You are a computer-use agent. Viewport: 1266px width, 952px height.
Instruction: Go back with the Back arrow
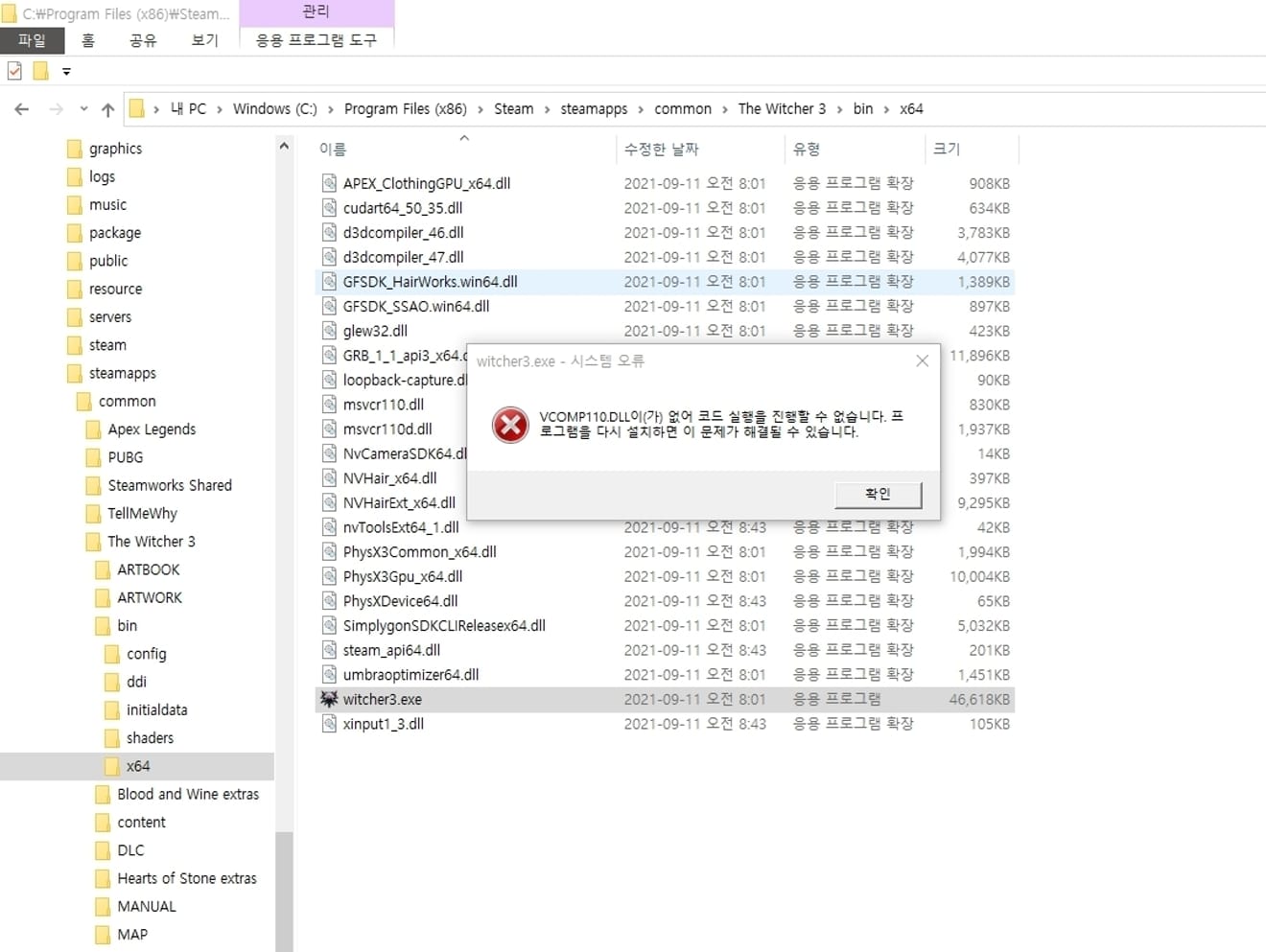pos(21,109)
